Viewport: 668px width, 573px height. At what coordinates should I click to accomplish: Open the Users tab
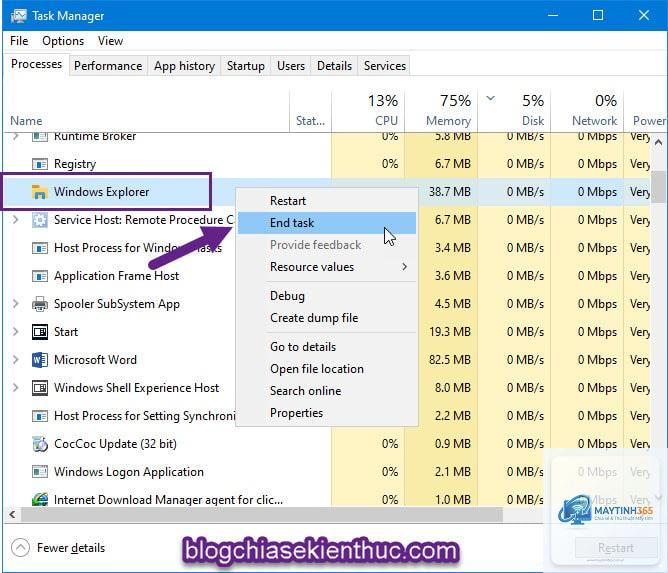(291, 66)
